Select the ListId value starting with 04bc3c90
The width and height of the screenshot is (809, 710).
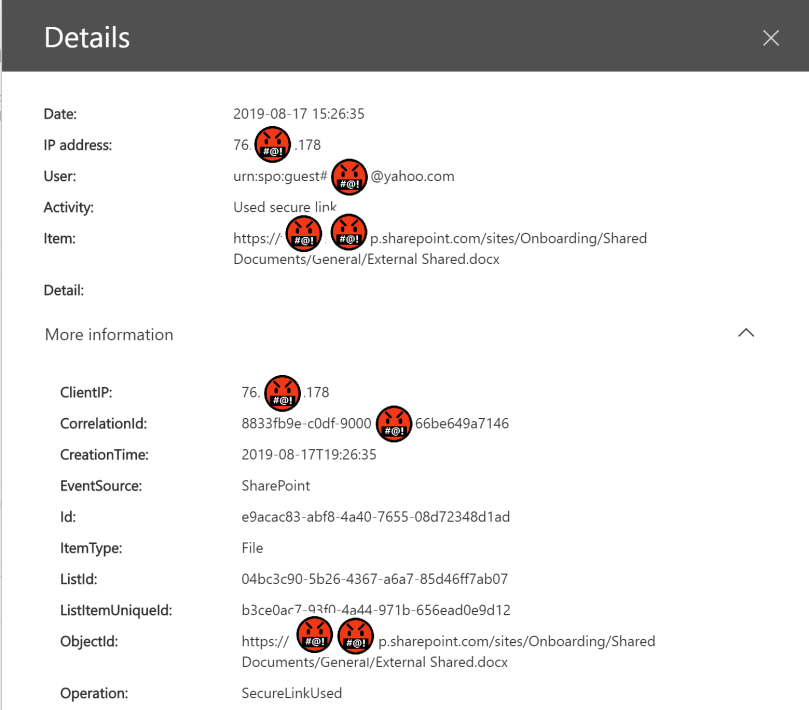point(374,579)
